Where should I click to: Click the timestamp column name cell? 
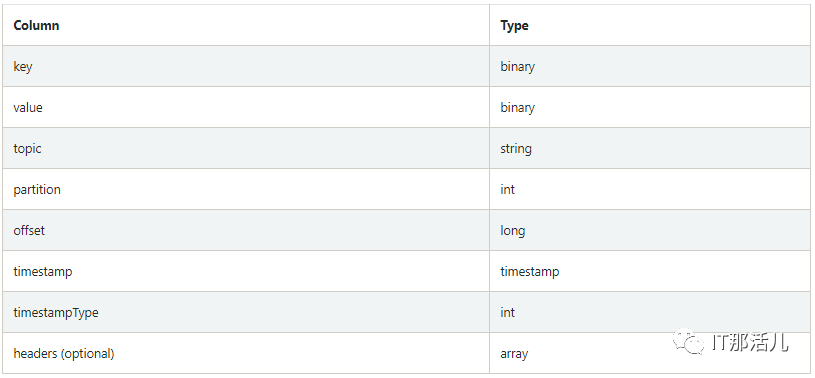pyautogui.click(x=246, y=271)
